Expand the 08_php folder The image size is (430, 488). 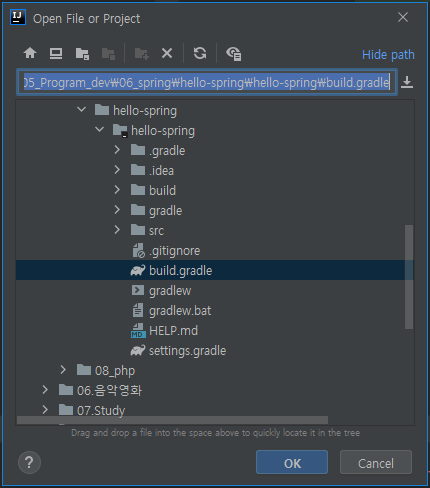coord(63,370)
